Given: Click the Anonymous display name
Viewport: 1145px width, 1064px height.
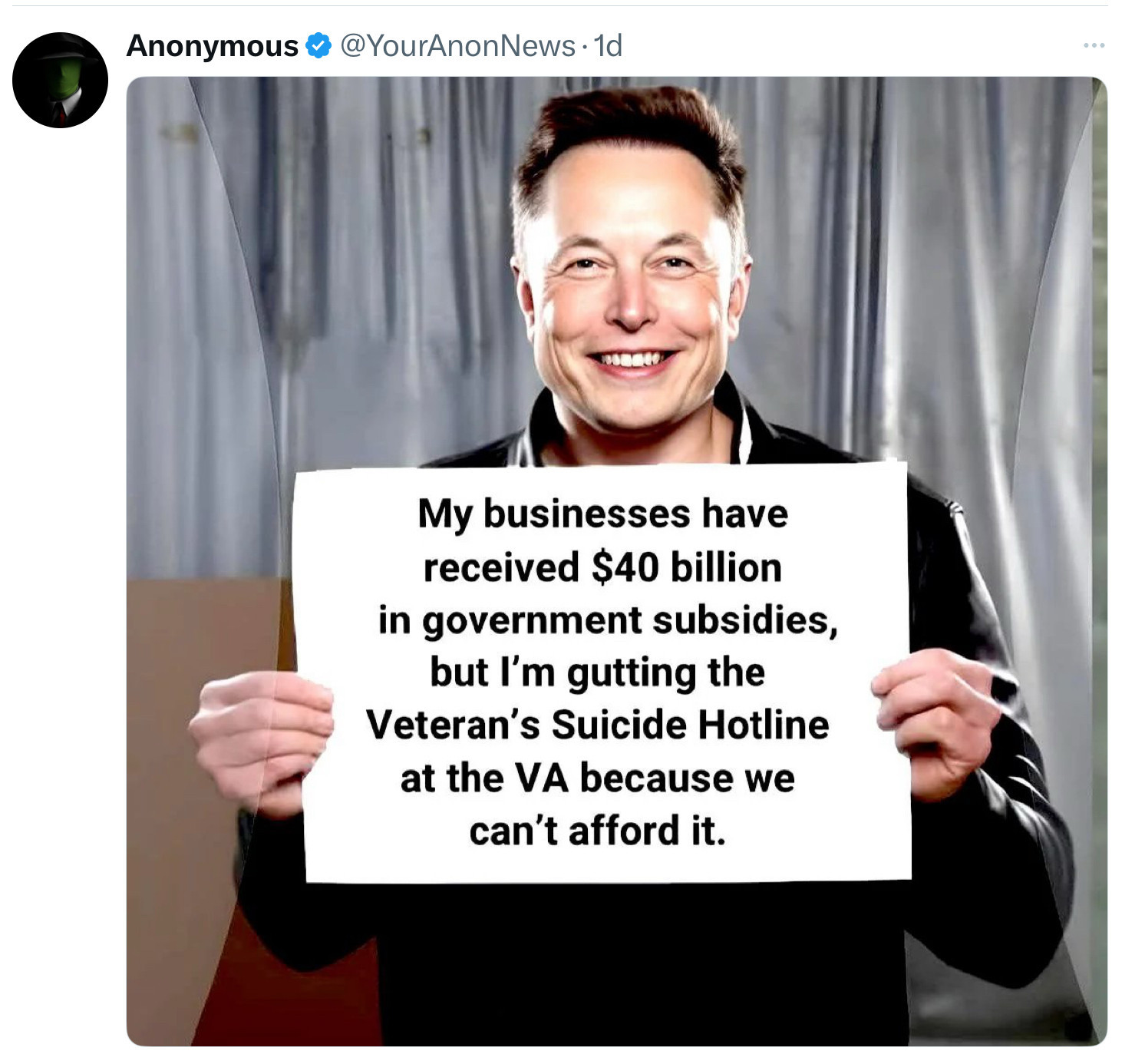Looking at the screenshot, I should click(x=212, y=46).
